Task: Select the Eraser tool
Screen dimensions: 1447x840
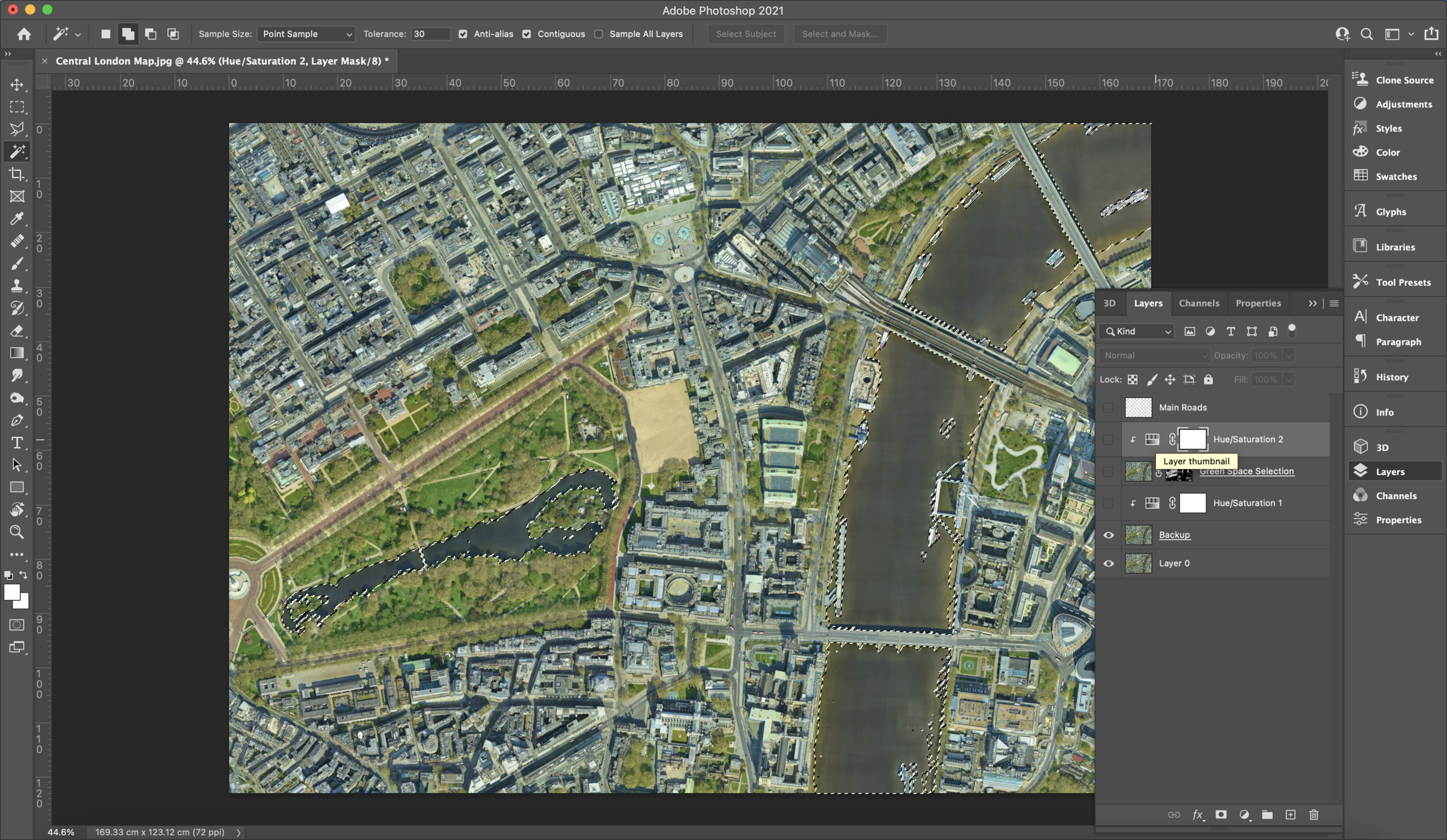Action: (17, 331)
